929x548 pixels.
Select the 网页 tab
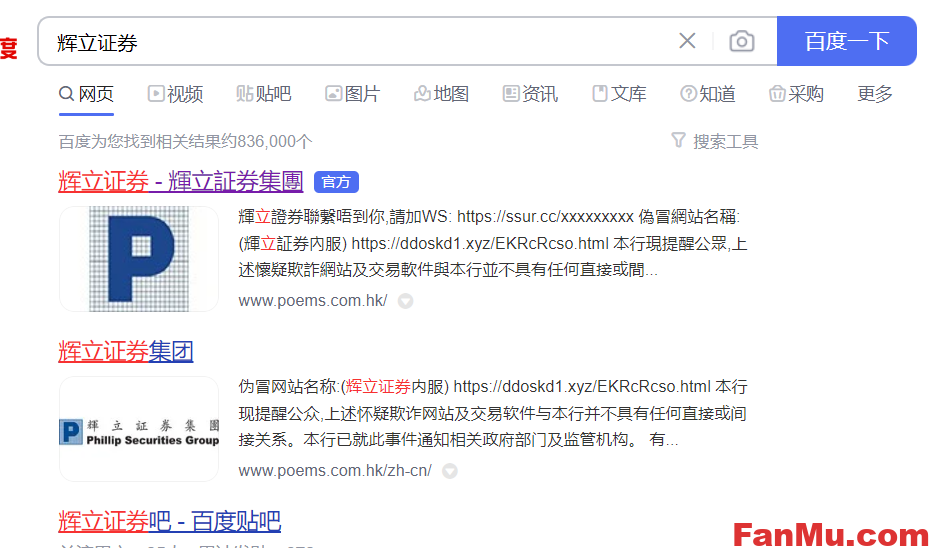87,94
